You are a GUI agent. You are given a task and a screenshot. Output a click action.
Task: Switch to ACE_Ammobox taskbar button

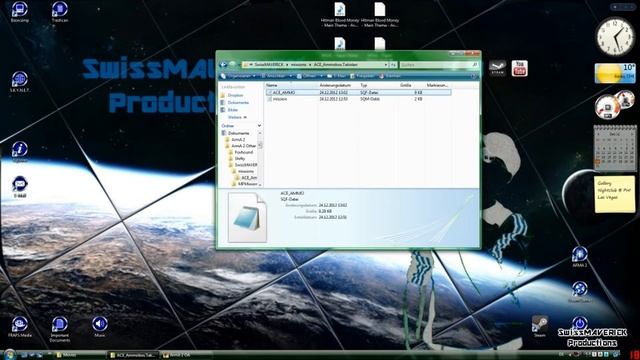point(133,355)
